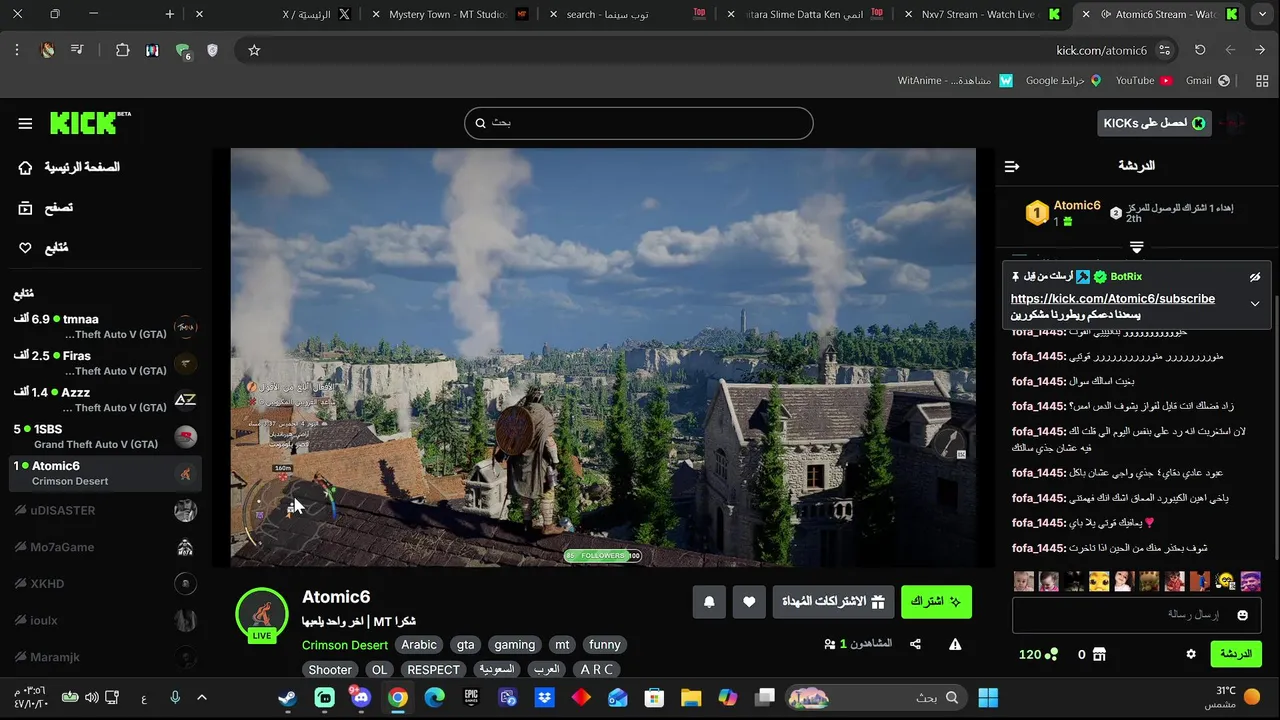Image resolution: width=1280 pixels, height=720 pixels.
Task: Click the Atomic6 top gifter entry
Action: pos(1063,213)
